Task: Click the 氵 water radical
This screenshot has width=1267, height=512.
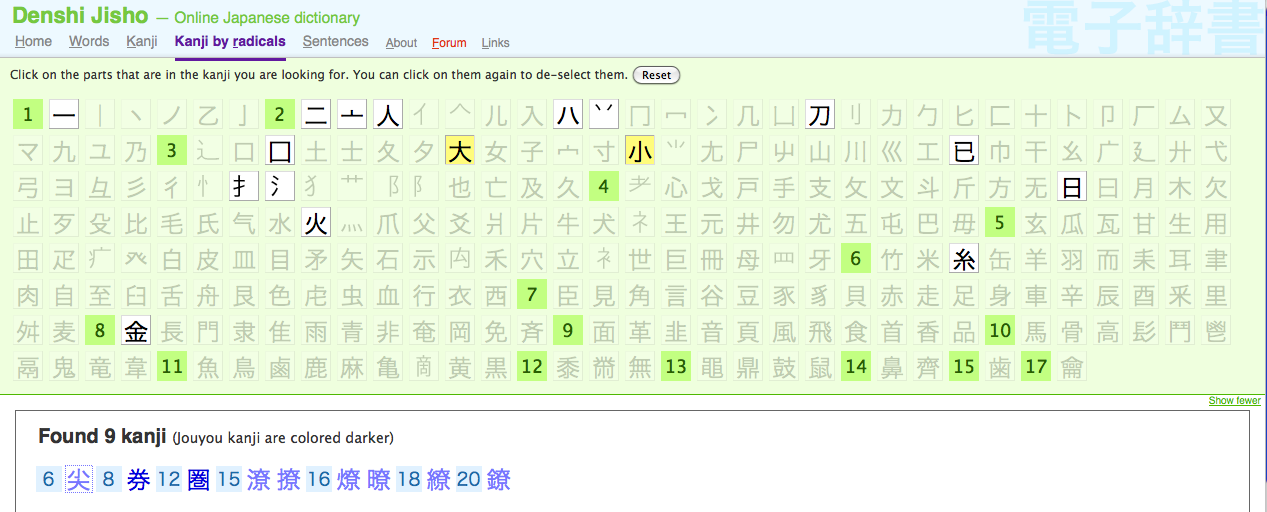Action: (280, 187)
